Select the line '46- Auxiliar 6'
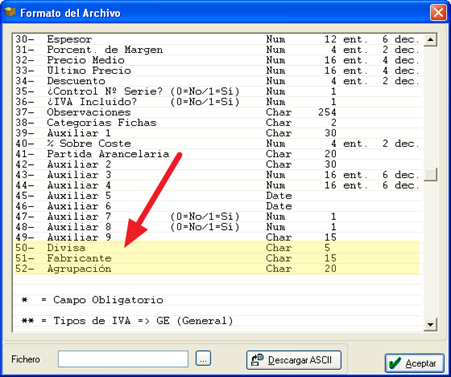 218,206
